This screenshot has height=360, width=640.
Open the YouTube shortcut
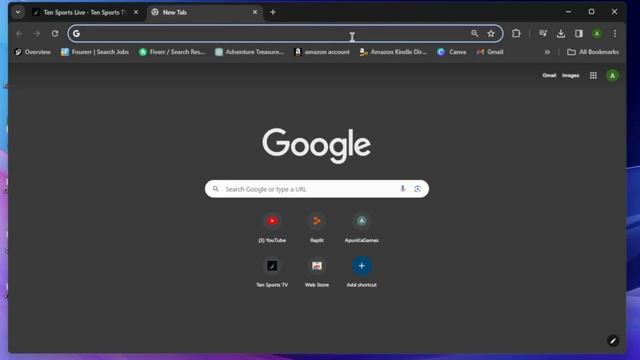272,228
